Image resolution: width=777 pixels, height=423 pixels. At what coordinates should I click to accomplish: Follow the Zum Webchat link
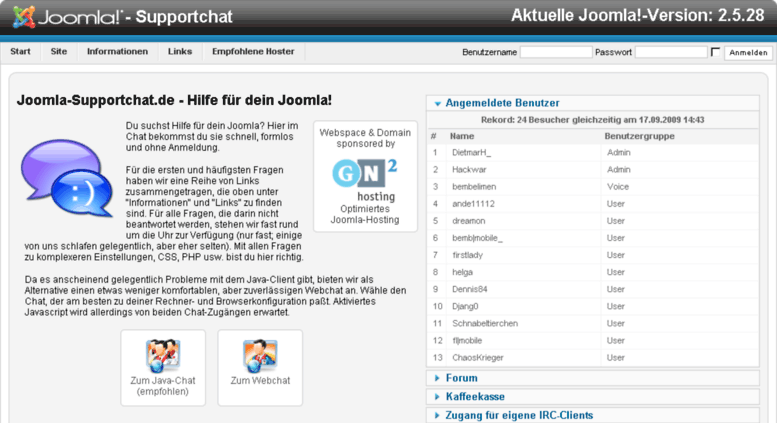260,380
